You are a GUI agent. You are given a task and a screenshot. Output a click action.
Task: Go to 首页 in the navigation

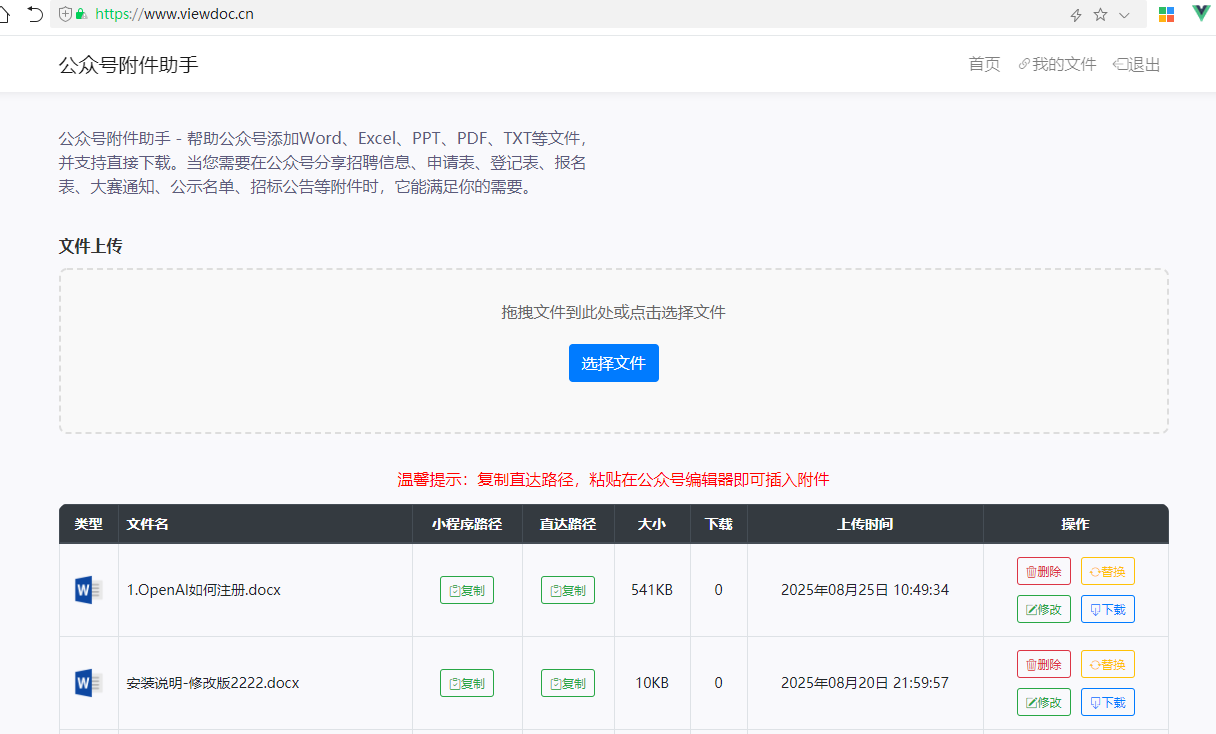[x=984, y=65]
